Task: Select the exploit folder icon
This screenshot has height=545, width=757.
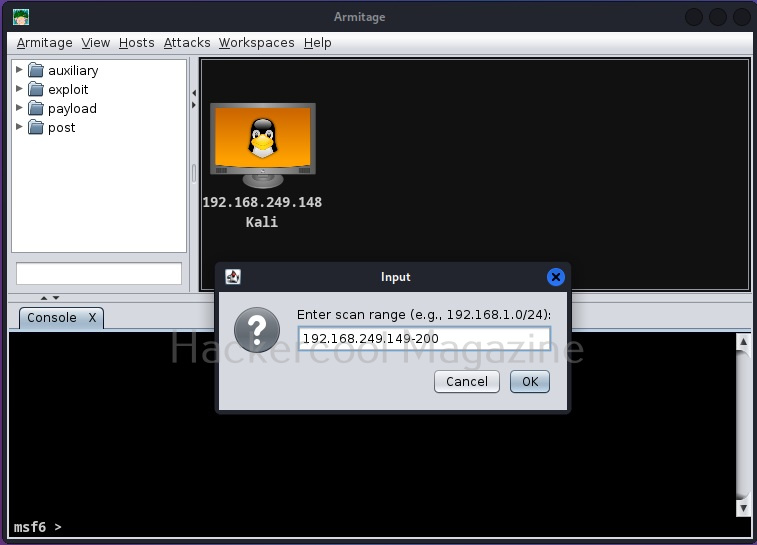Action: coord(36,89)
